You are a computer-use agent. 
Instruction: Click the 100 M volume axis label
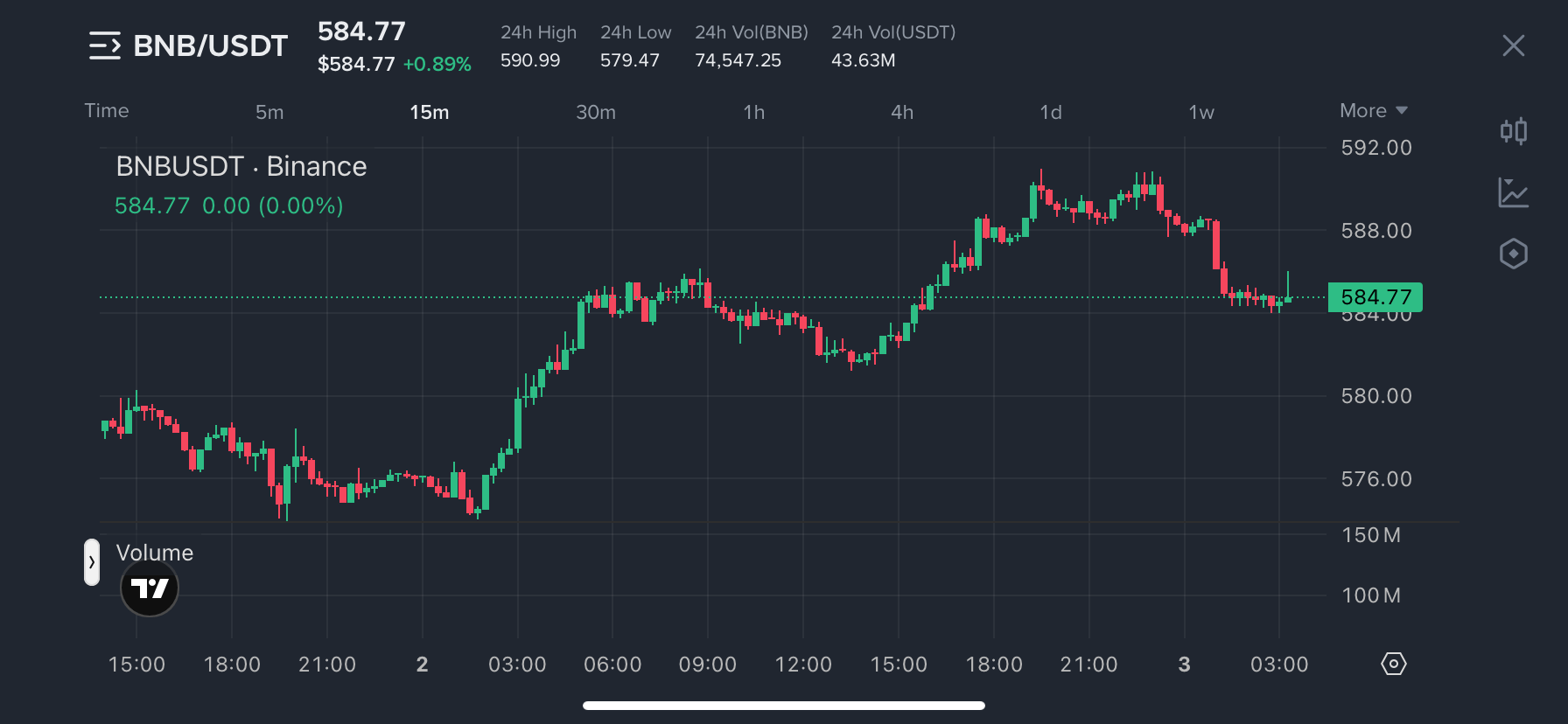coord(1371,595)
